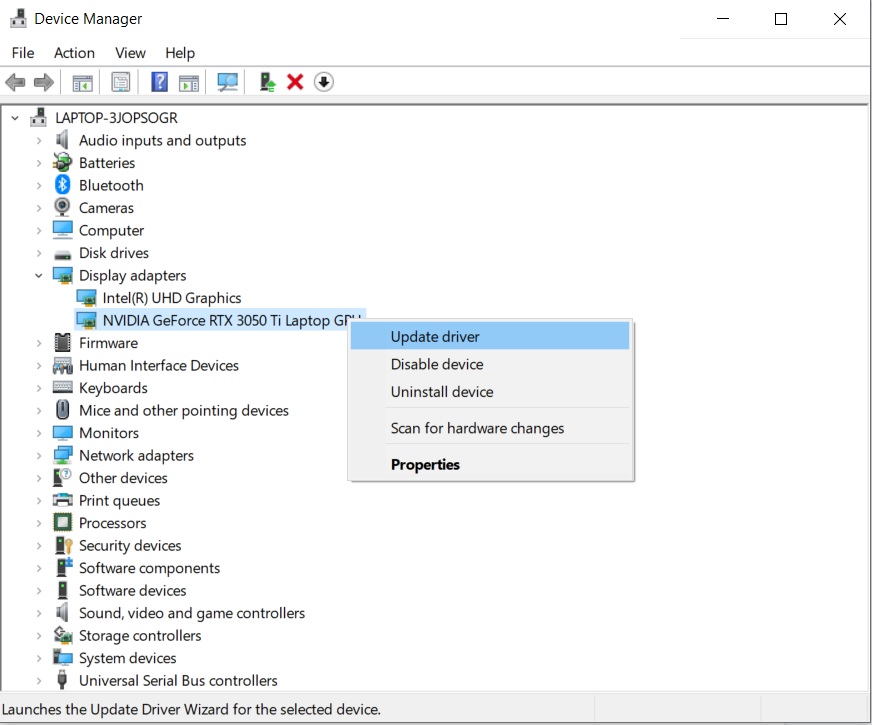The width and height of the screenshot is (872, 725).
Task: Expand the Monitors category arrow
Action: click(38, 433)
